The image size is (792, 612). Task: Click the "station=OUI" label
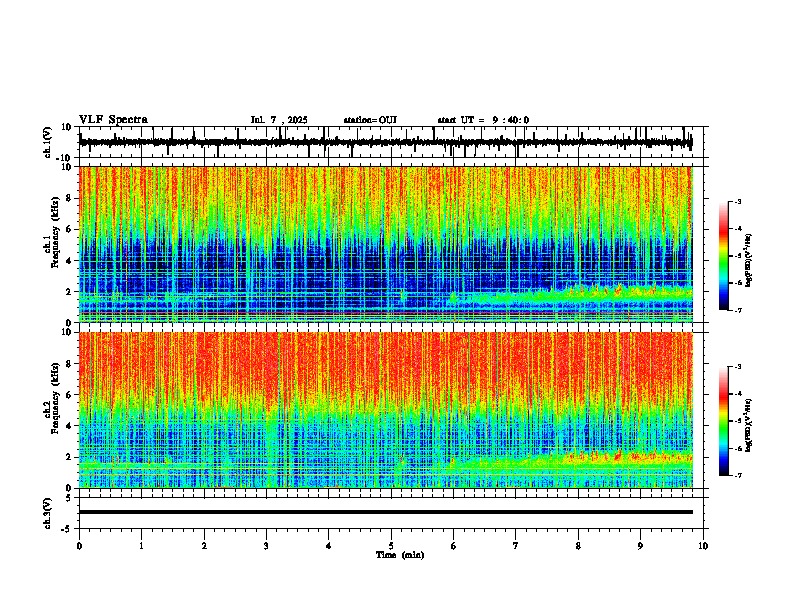(x=370, y=120)
